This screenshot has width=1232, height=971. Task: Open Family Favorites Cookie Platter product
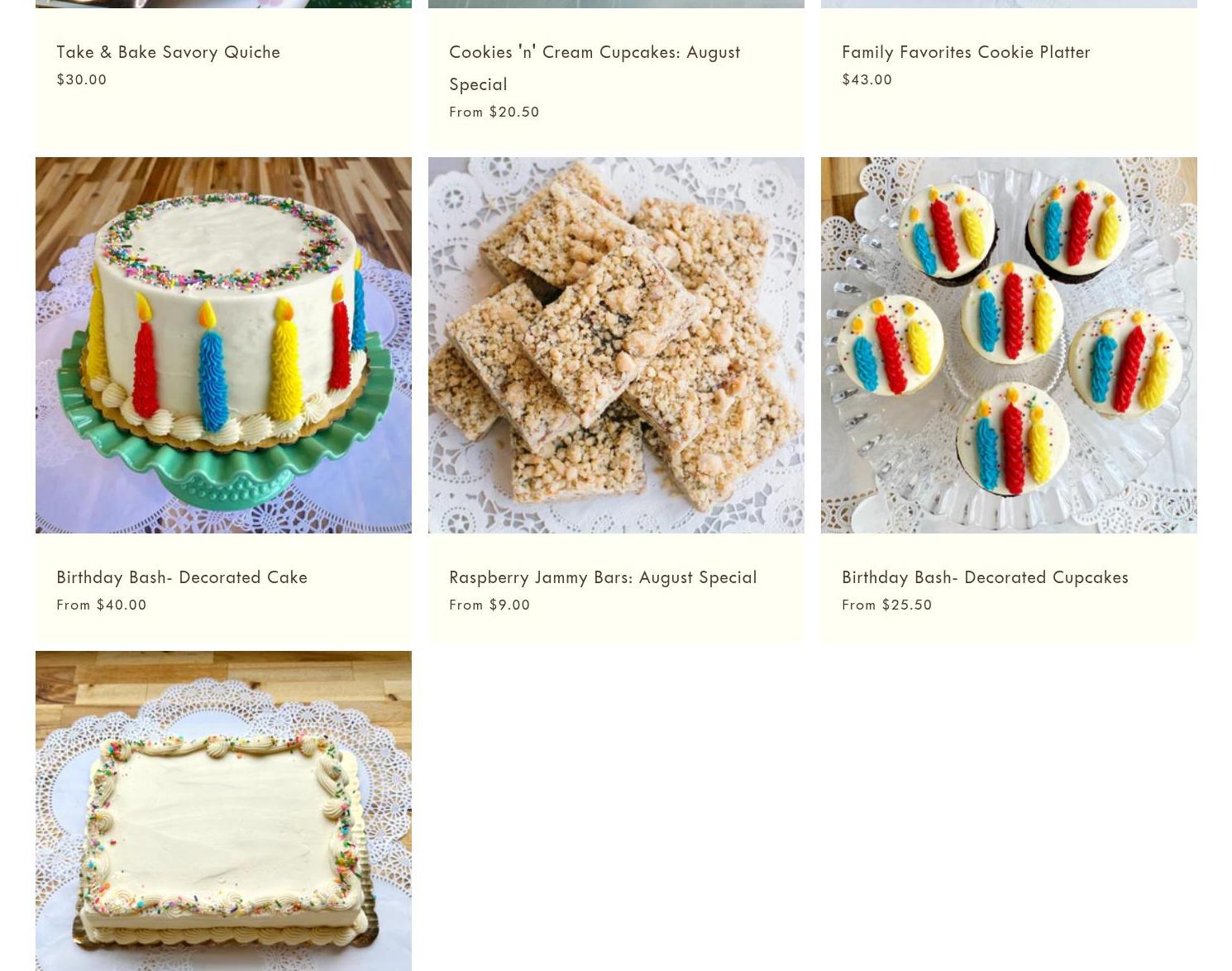[966, 51]
